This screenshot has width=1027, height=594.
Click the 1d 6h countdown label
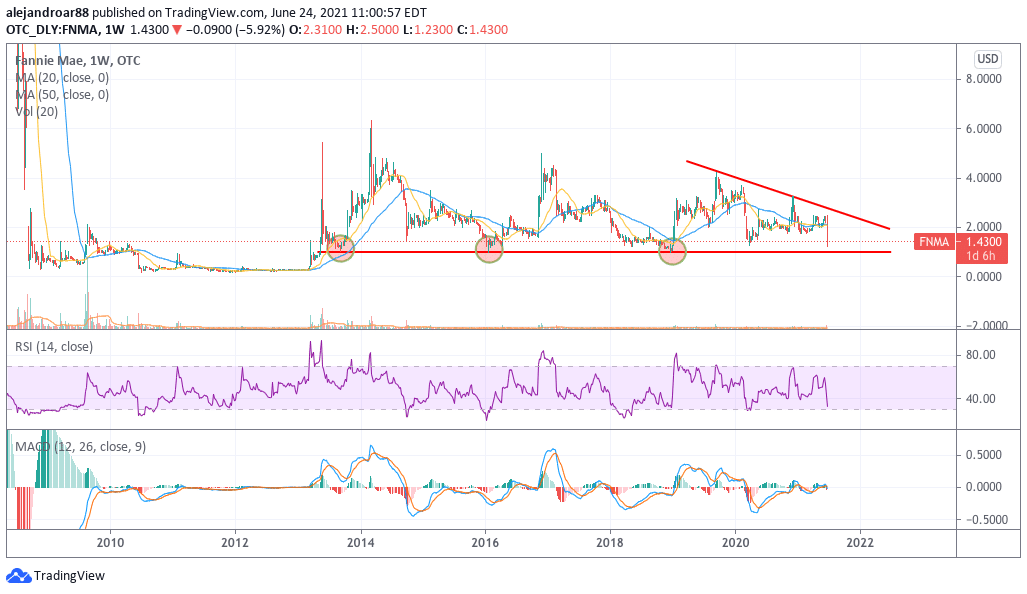tap(980, 256)
